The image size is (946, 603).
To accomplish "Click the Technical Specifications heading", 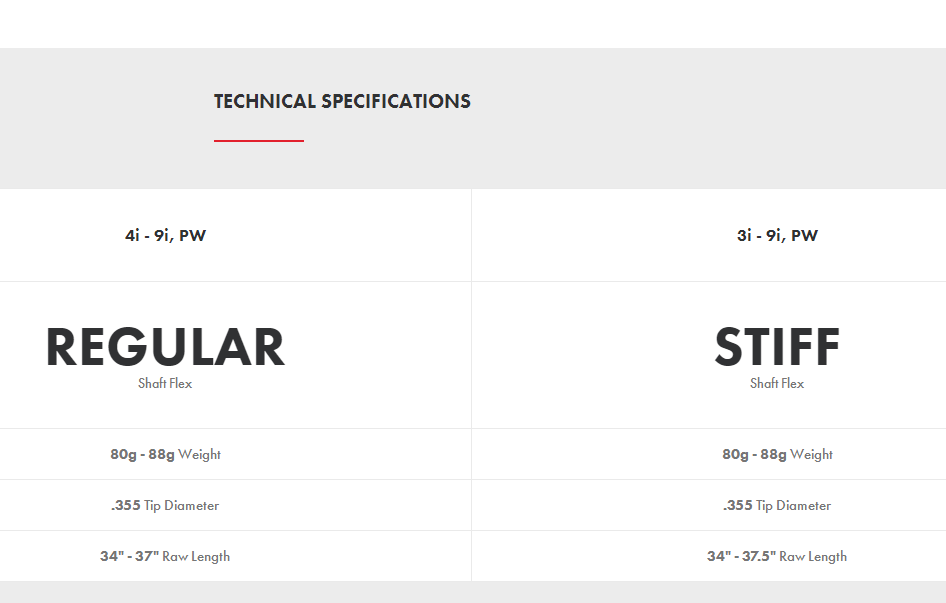I will pos(342,101).
